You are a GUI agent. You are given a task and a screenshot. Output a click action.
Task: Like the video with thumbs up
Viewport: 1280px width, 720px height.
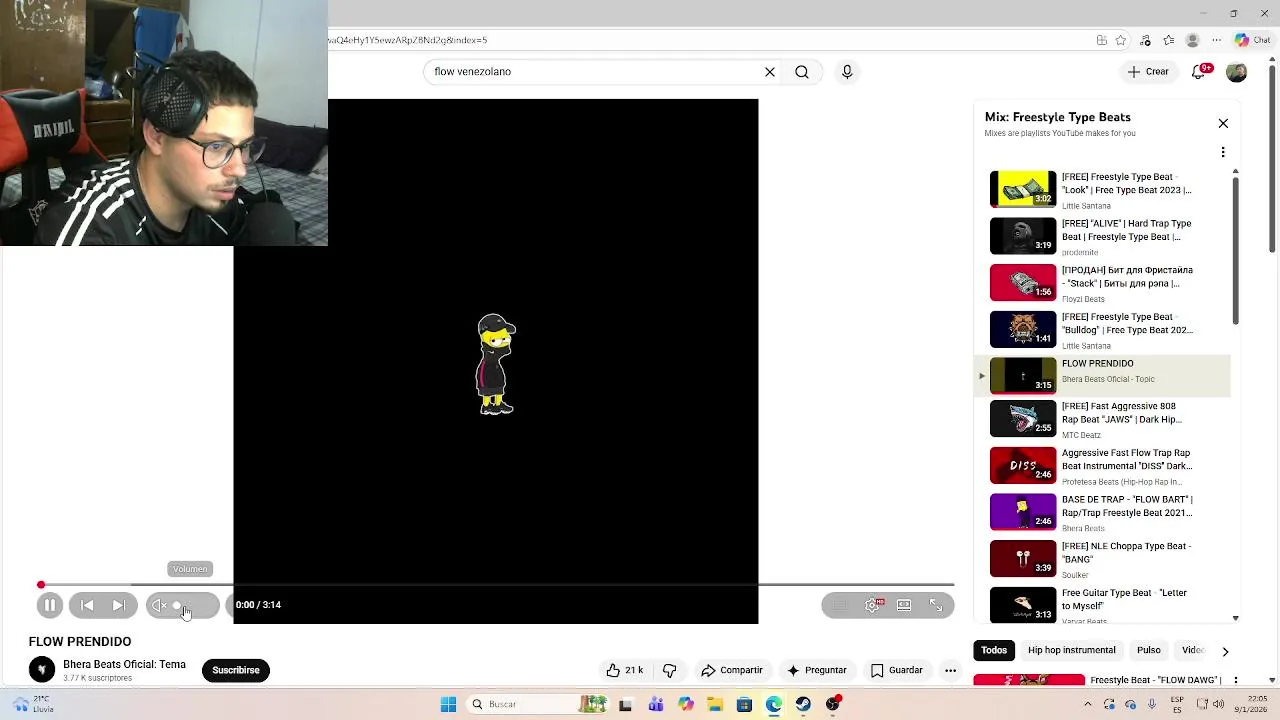[x=624, y=670]
